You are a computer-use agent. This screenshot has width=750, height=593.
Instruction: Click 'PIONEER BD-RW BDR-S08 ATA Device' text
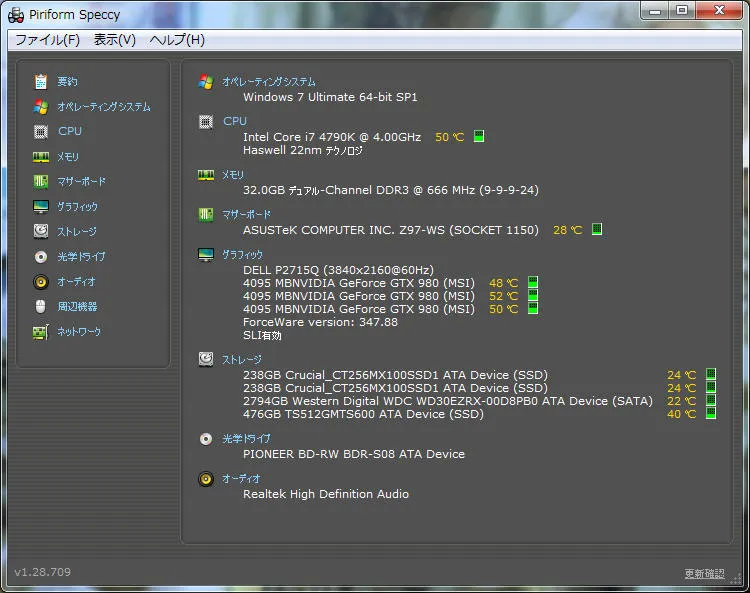[x=354, y=454]
